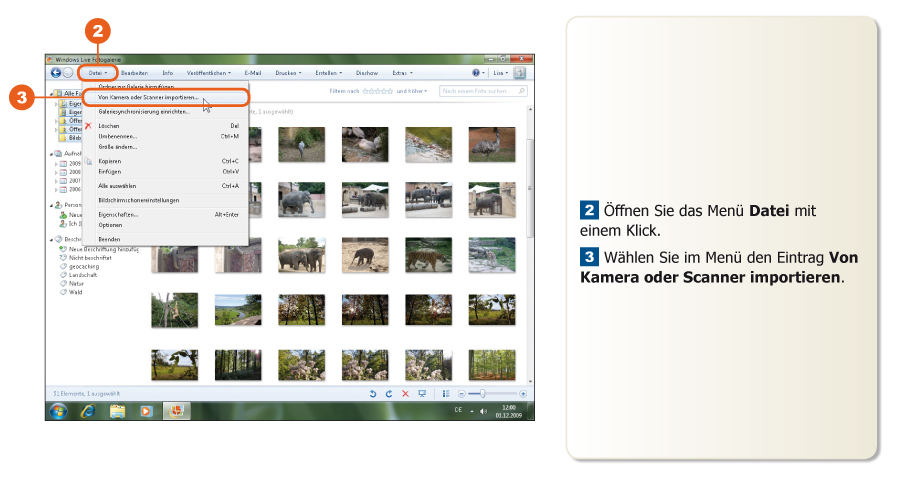This screenshot has height=480, width=900.
Task: Adjust the thumbnail size zoom slider
Action: coord(482,394)
